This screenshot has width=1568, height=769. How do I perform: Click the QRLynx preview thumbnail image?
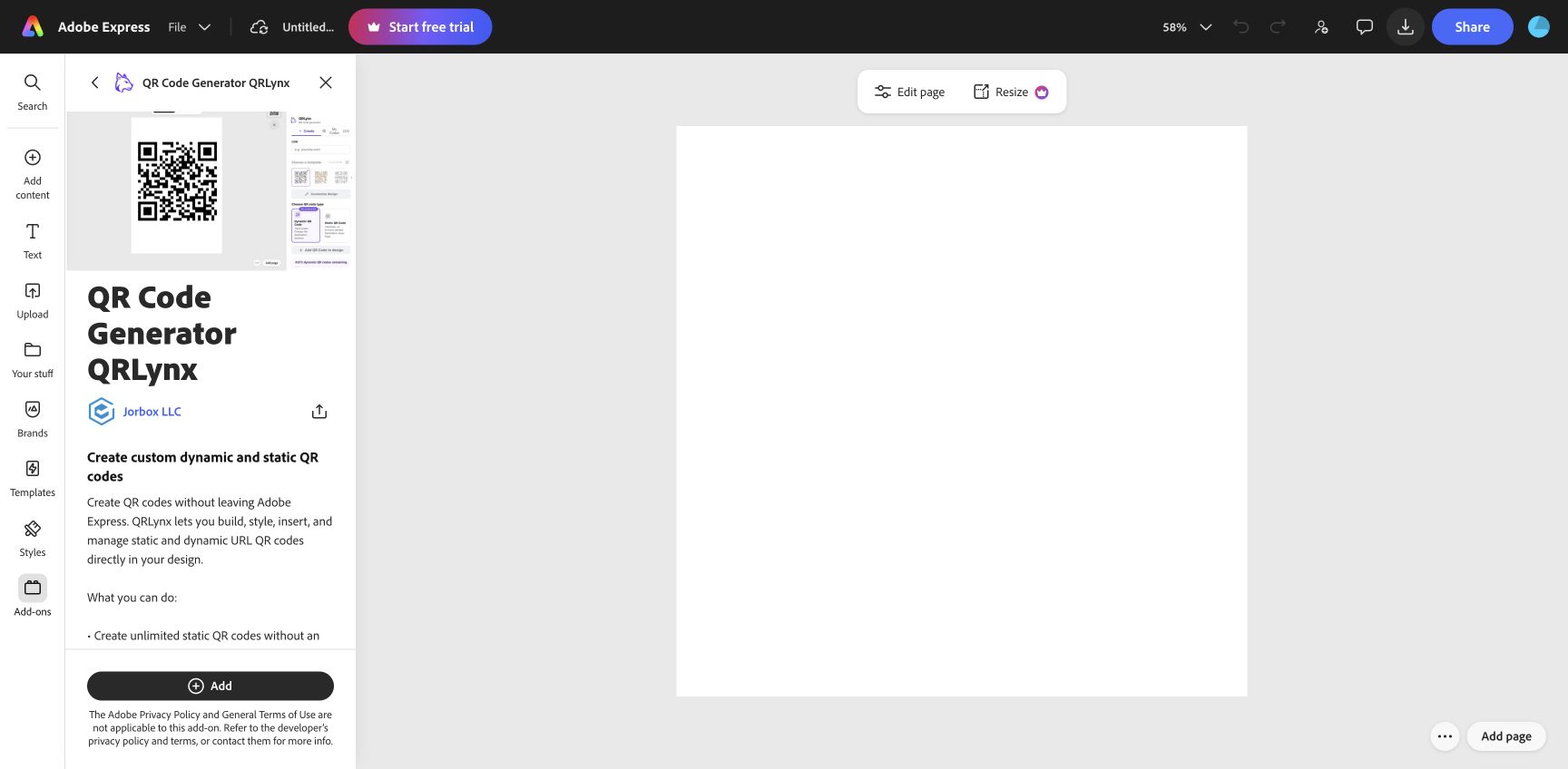point(211,191)
